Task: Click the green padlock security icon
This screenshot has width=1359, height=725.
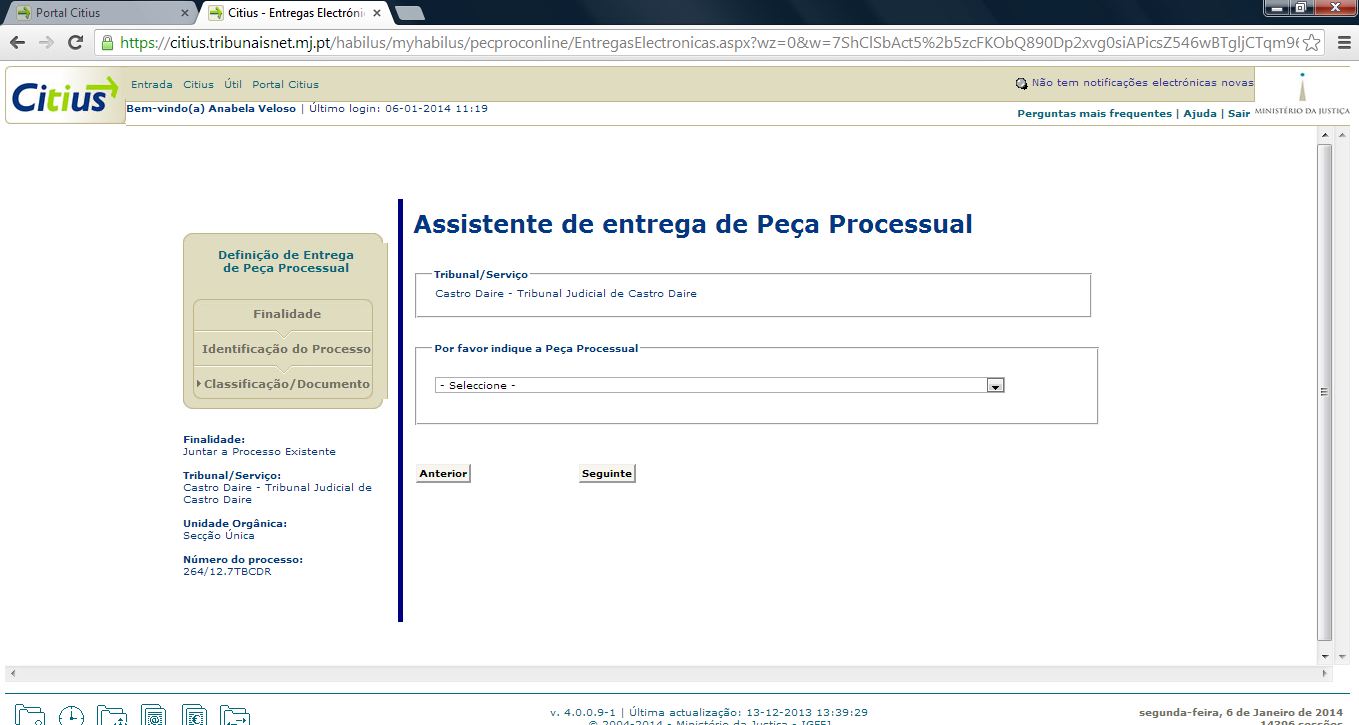Action: [x=107, y=42]
